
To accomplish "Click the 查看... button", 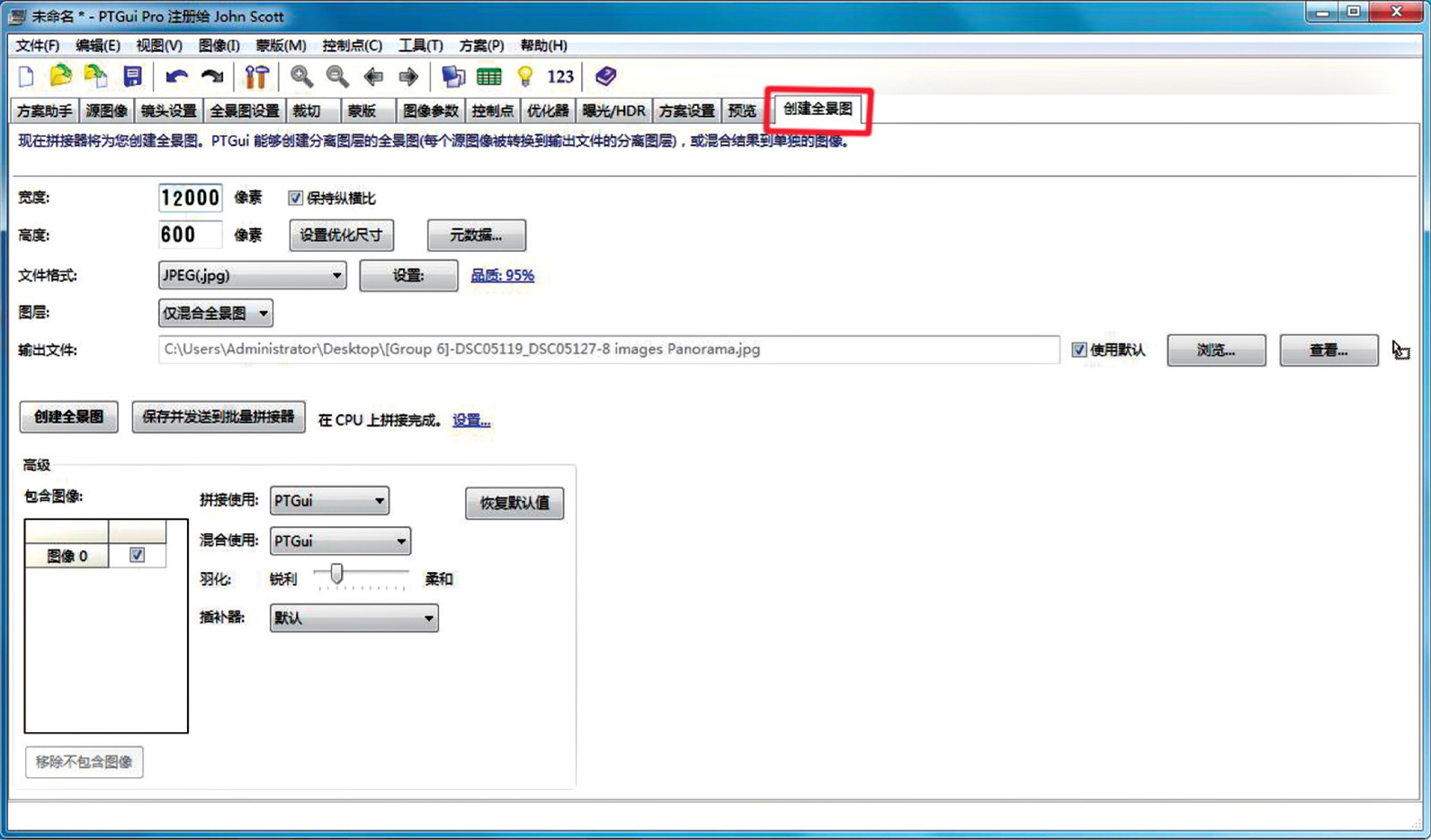I will [x=1328, y=350].
